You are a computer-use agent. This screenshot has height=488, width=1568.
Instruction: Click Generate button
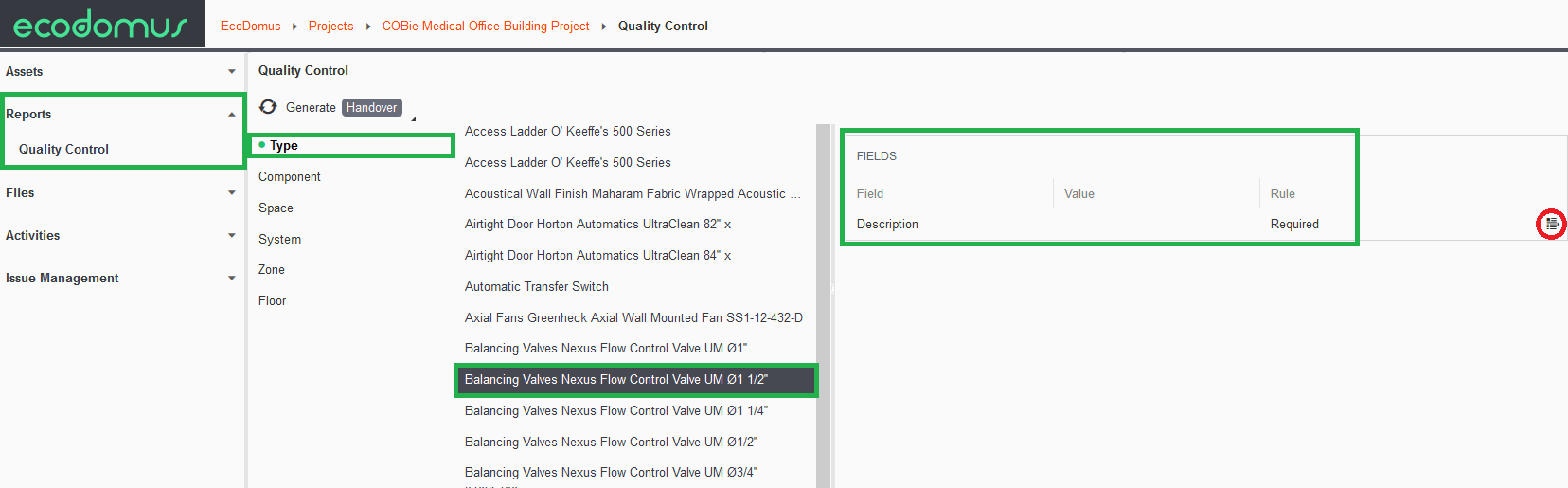[311, 107]
